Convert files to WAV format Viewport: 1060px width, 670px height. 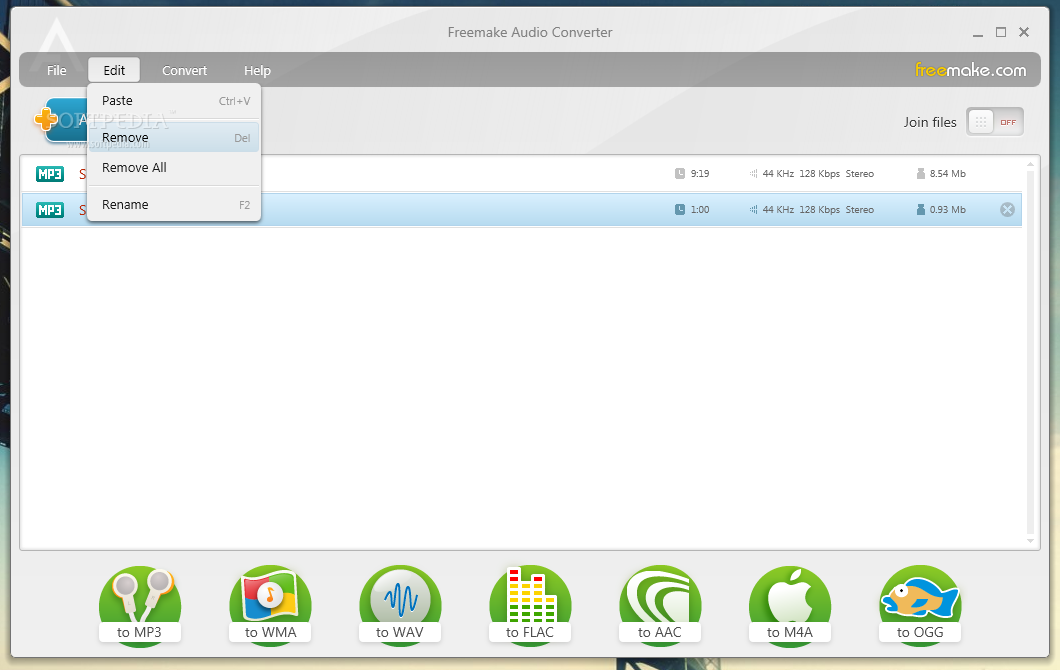click(400, 606)
